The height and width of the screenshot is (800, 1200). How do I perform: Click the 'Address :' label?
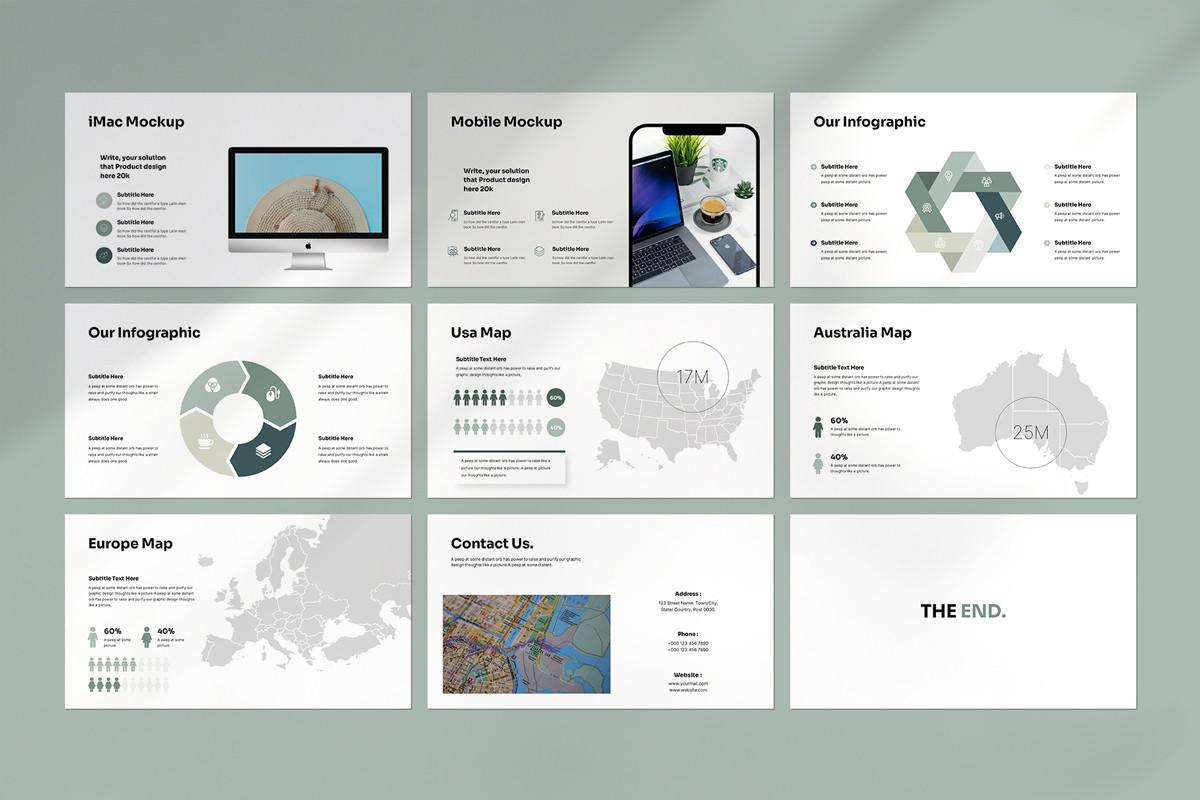[688, 593]
